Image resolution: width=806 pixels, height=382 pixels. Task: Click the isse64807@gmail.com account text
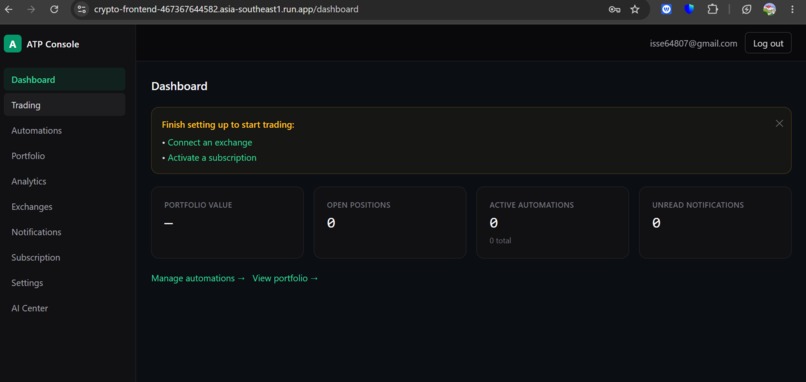[693, 44]
